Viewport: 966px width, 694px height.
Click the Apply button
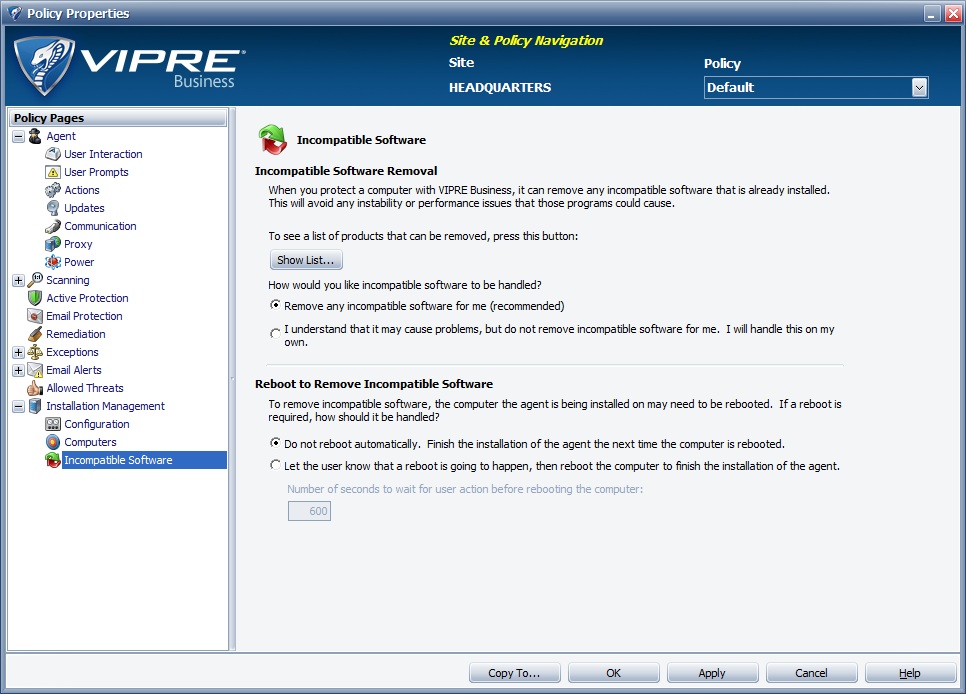pos(712,673)
